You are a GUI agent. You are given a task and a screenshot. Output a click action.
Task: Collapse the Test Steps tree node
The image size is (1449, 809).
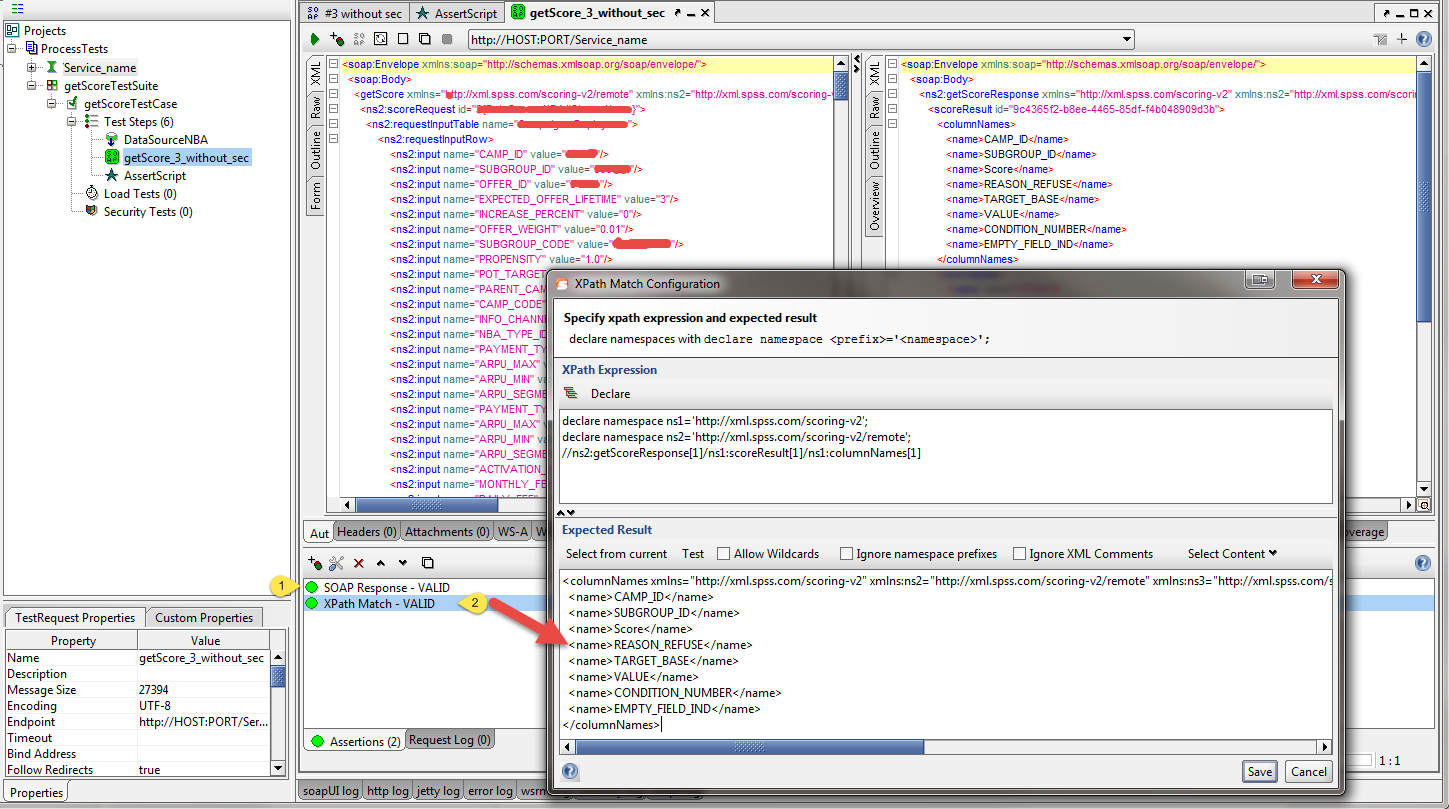[x=70, y=121]
